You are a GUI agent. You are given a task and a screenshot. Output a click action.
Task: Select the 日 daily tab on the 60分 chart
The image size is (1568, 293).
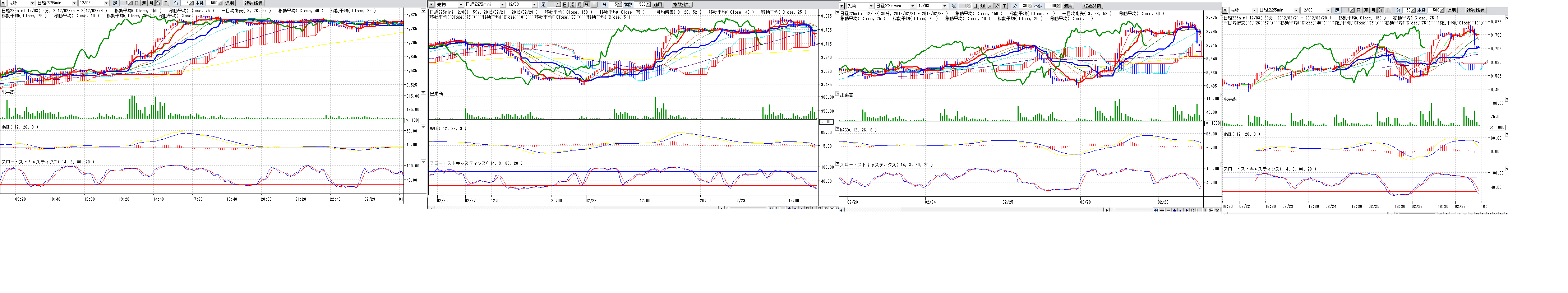(1358, 10)
